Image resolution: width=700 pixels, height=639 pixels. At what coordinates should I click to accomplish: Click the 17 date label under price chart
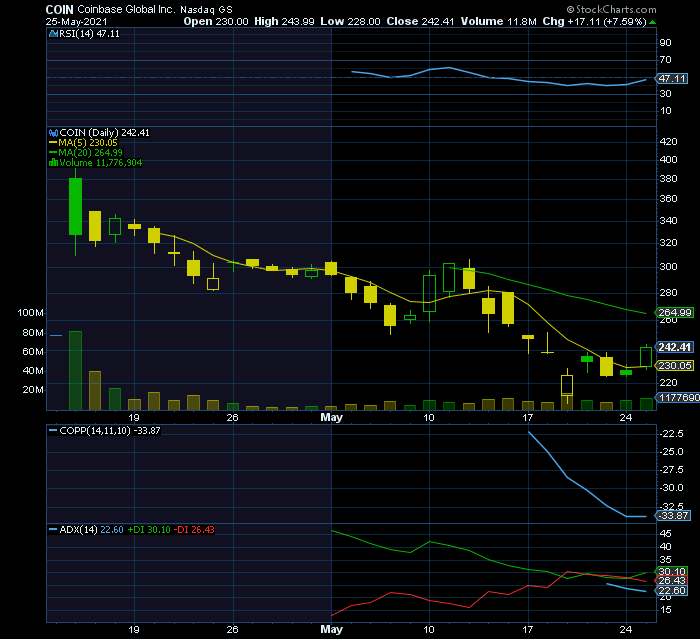coord(528,417)
